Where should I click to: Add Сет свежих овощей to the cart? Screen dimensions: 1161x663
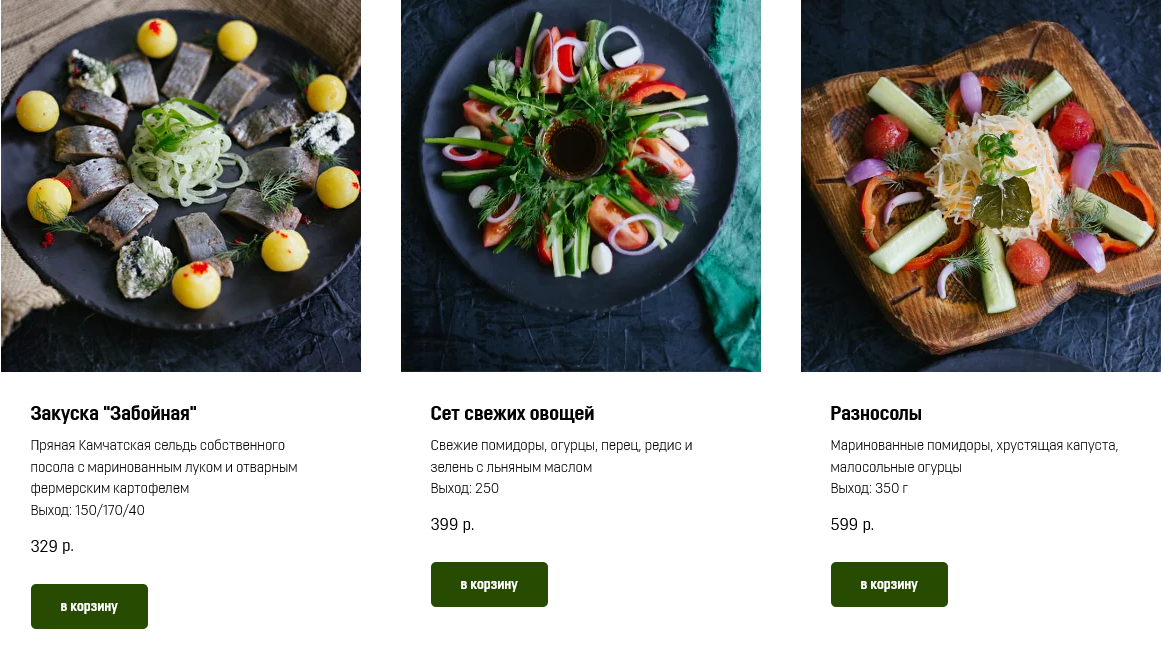click(489, 584)
